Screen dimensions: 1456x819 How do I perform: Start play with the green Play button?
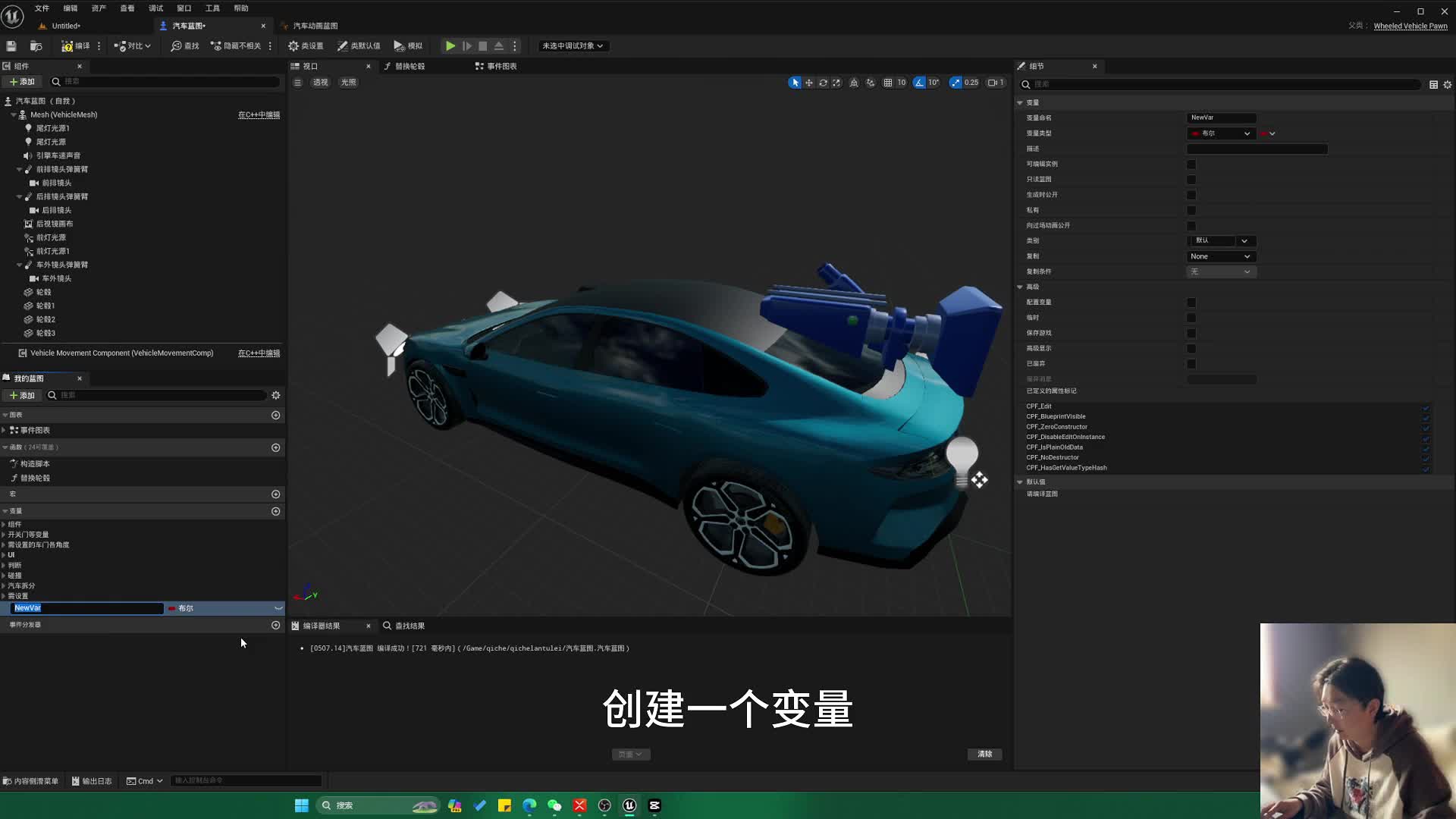tap(450, 46)
